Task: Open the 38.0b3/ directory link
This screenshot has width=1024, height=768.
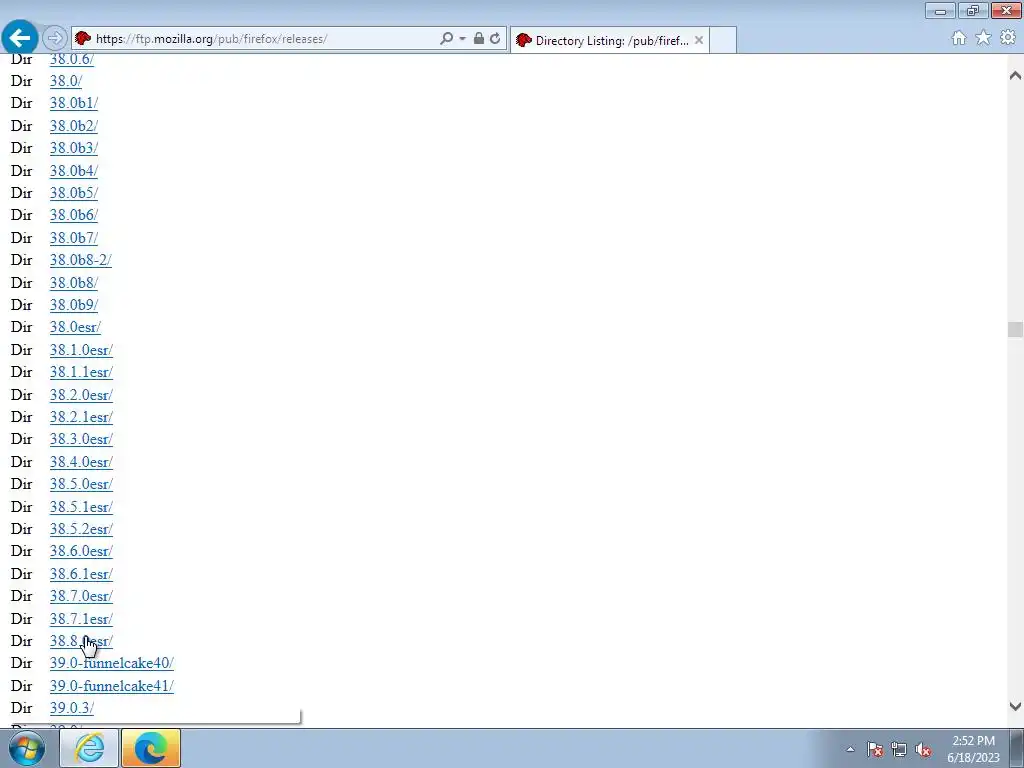Action: click(x=74, y=148)
